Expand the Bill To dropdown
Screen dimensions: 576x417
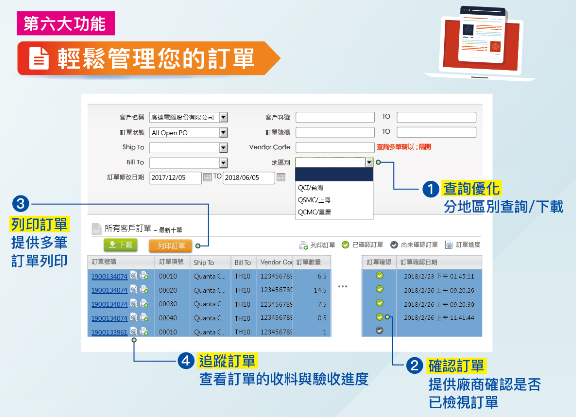pos(223,163)
